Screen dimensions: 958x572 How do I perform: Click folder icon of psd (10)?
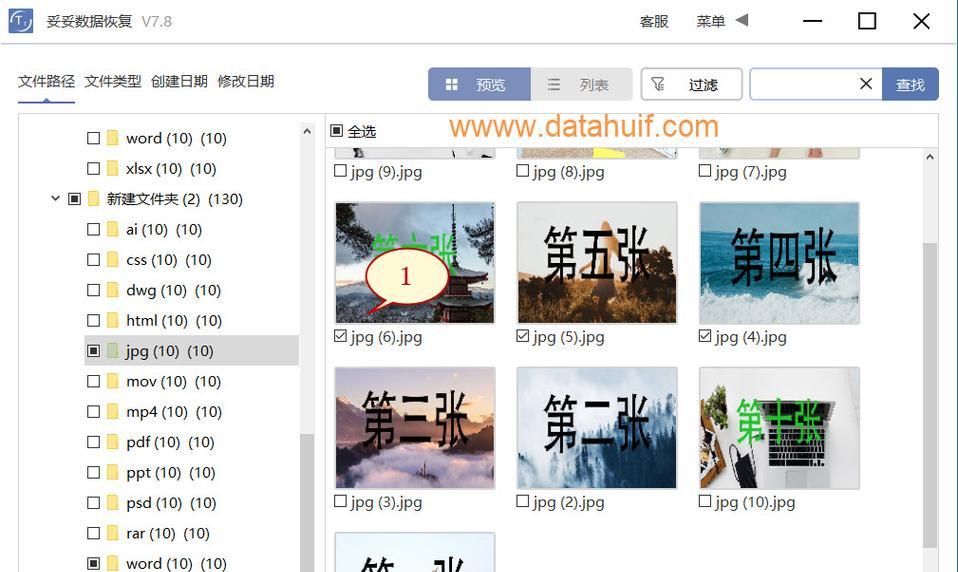[112, 503]
